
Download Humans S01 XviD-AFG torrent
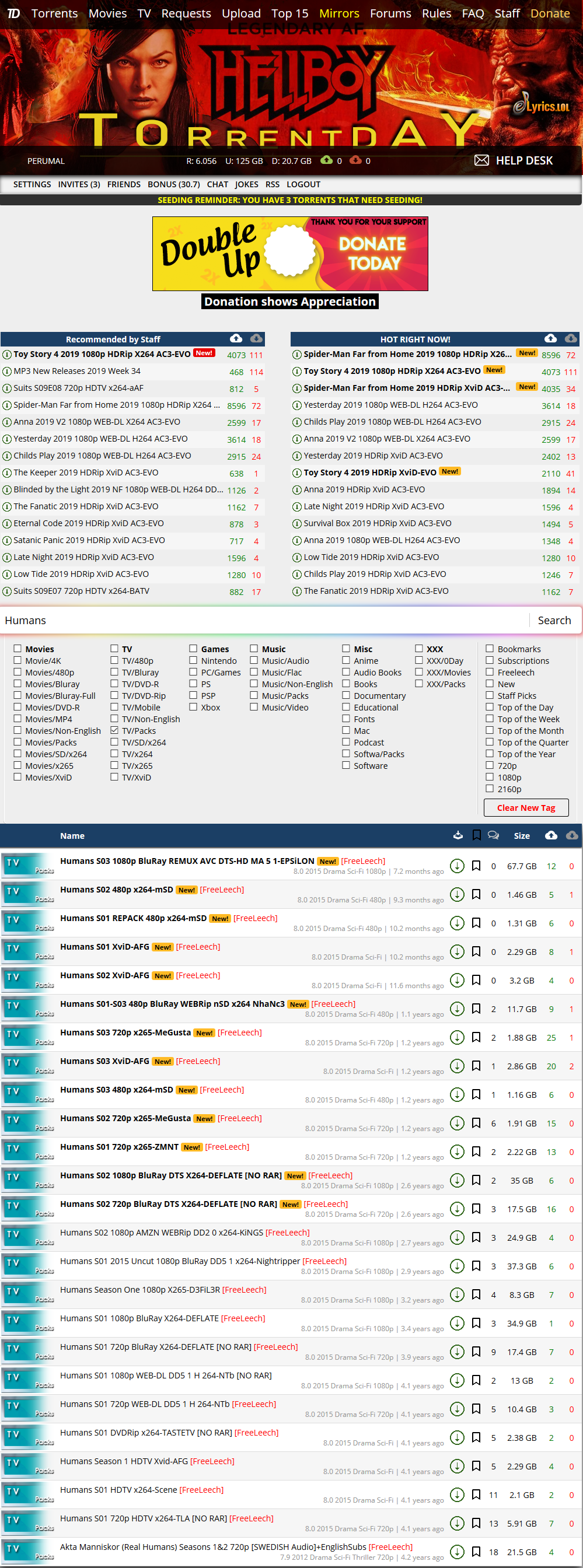457,951
